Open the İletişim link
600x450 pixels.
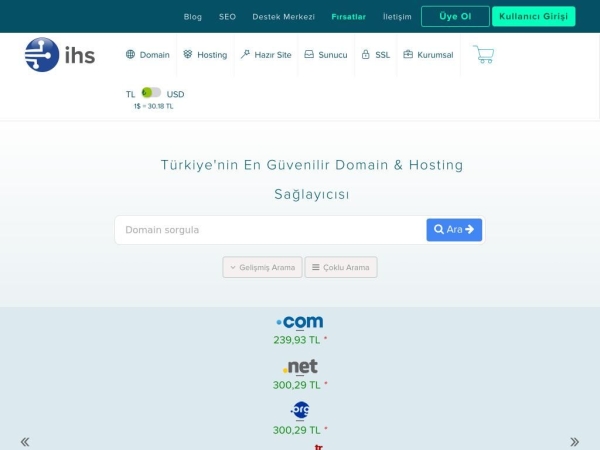point(397,17)
